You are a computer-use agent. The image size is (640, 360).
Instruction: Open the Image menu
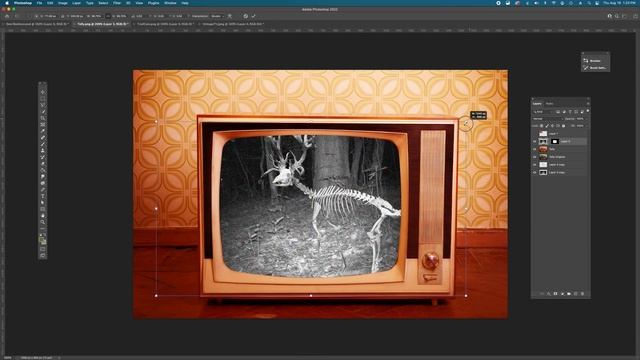[x=62, y=3]
